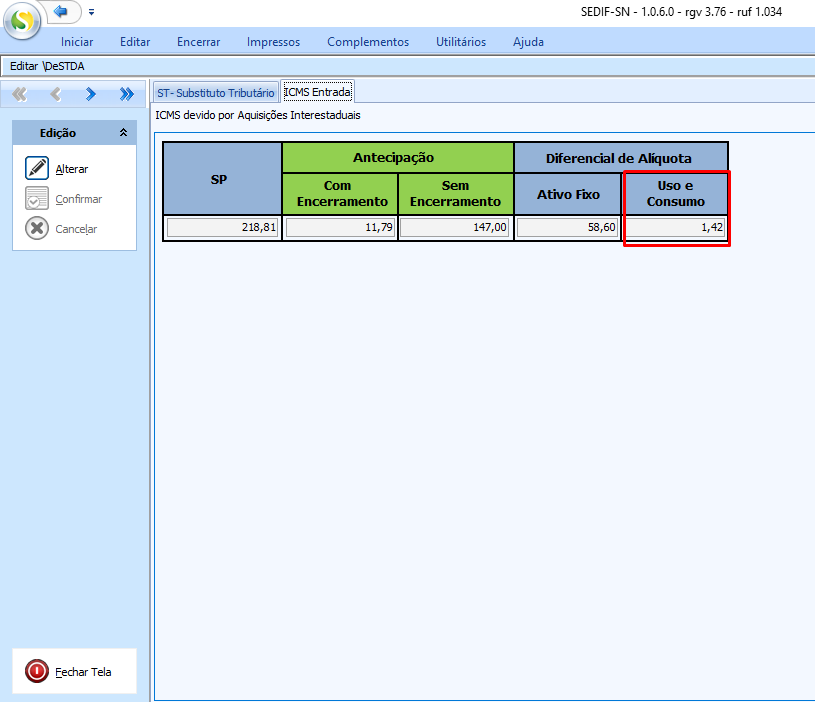Click the Alterar pencil icon
815x702 pixels.
tap(37, 168)
